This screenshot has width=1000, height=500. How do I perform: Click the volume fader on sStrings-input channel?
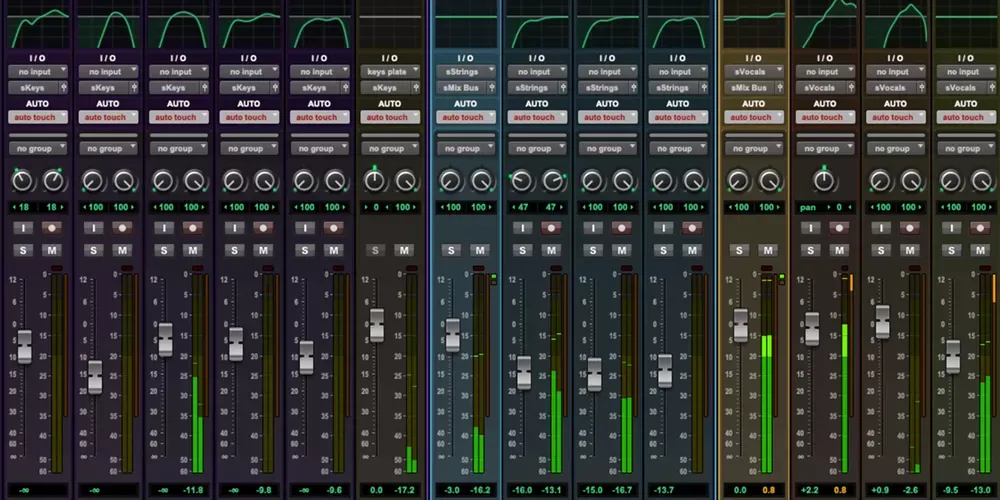coord(453,335)
